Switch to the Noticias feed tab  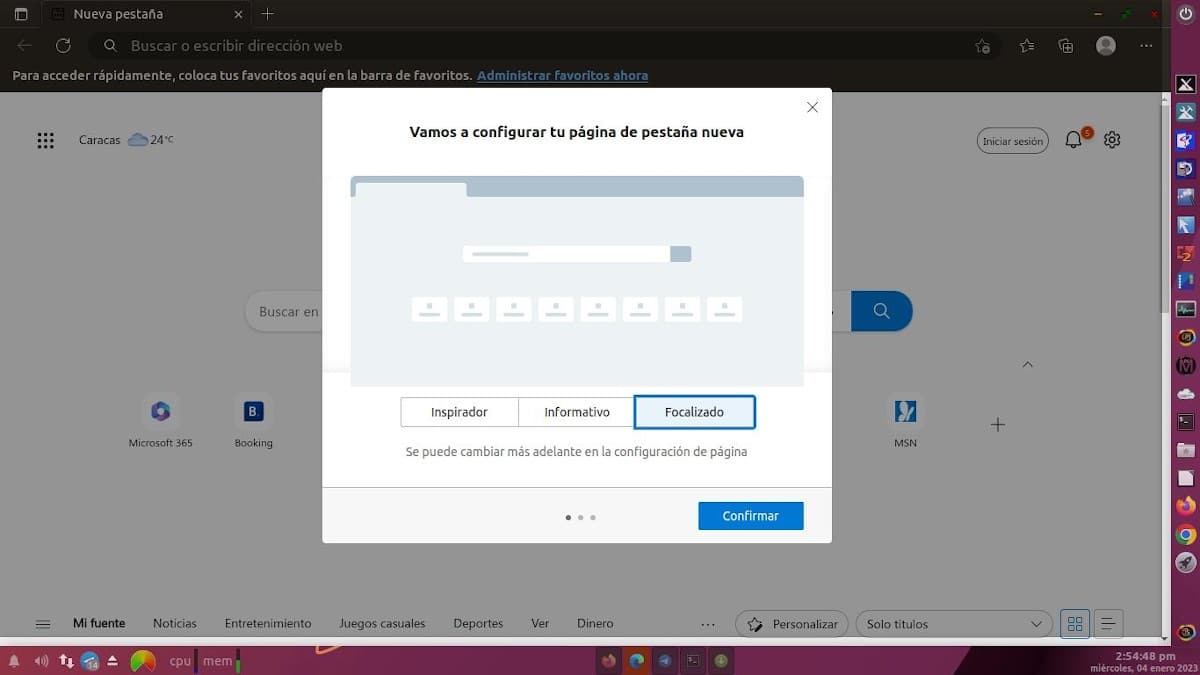click(174, 623)
